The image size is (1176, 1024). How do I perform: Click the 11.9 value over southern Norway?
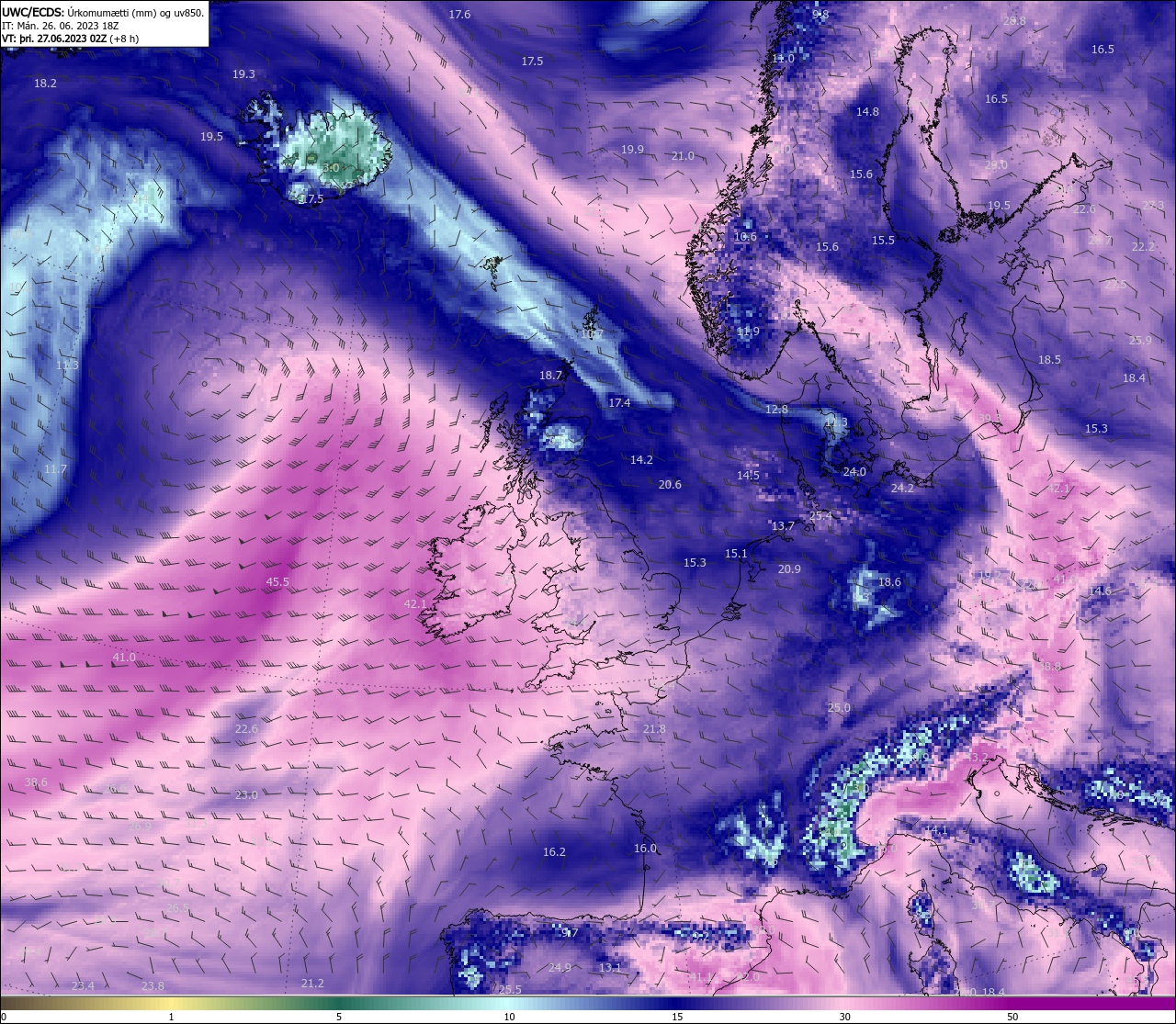748,332
